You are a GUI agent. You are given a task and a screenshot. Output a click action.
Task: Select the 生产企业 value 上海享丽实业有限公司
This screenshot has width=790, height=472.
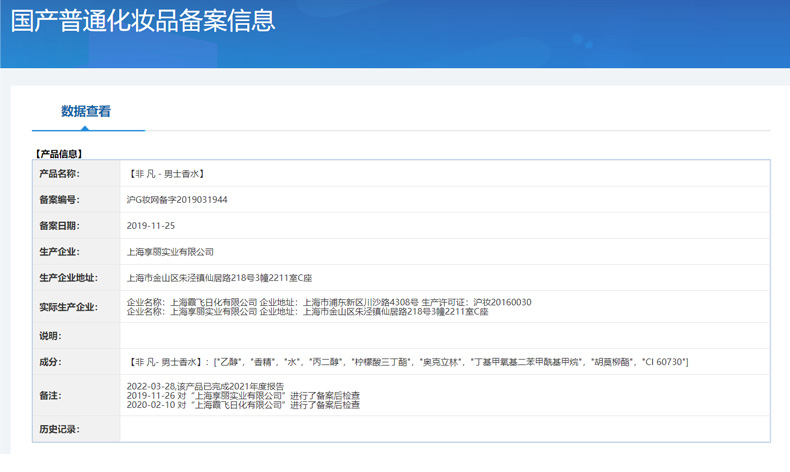click(x=170, y=252)
